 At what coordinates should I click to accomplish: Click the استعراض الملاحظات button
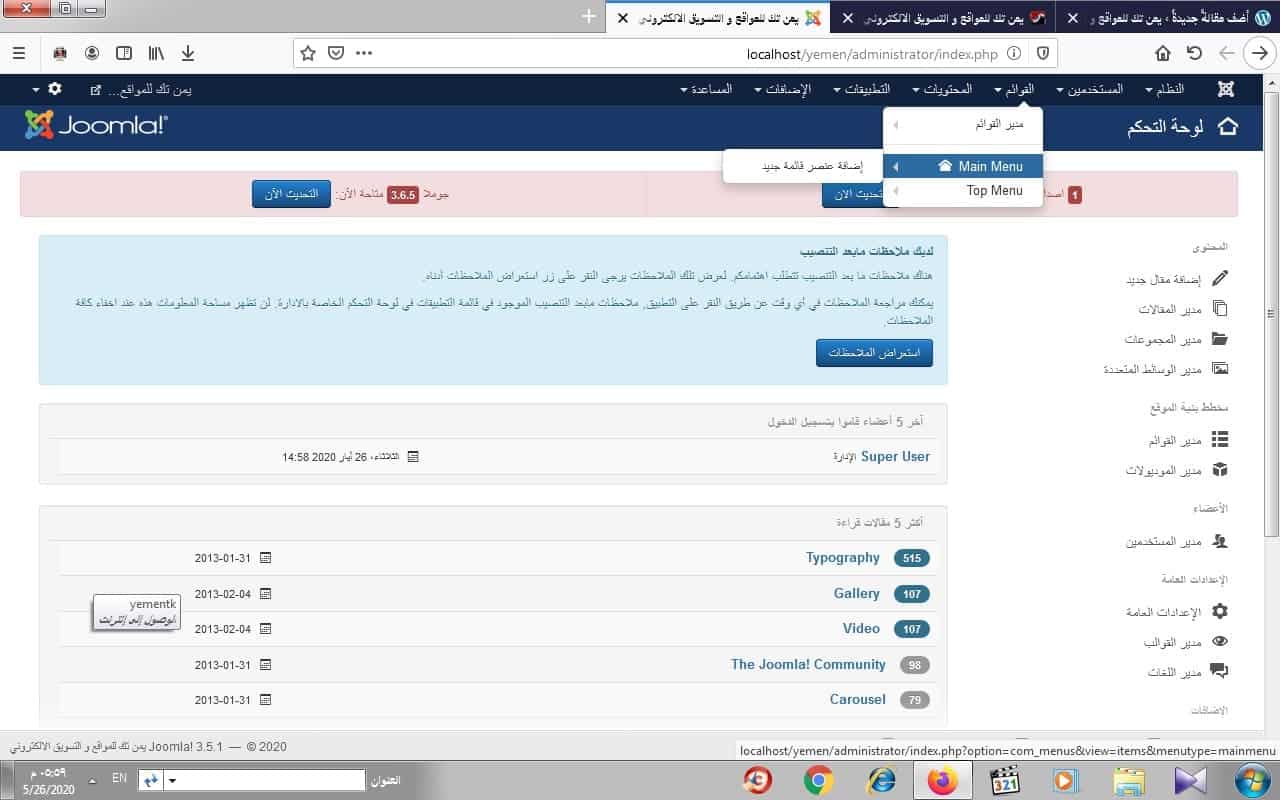874,353
